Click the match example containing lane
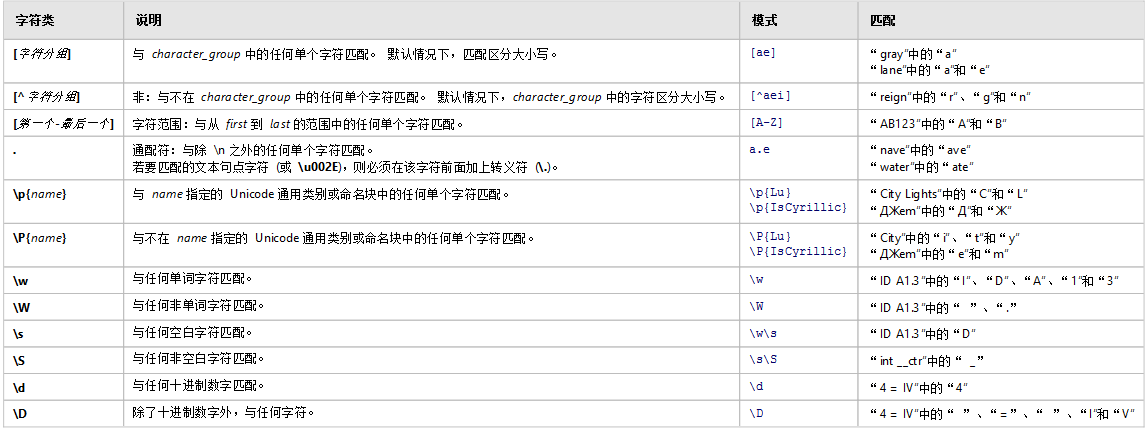Viewport: 1146px width, 430px height. [930, 69]
